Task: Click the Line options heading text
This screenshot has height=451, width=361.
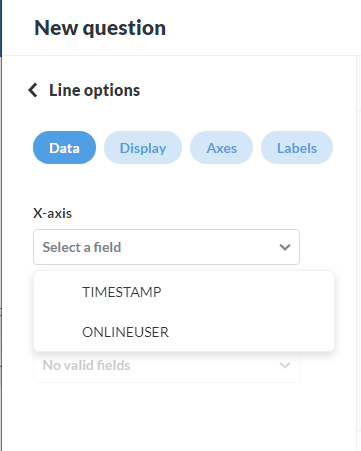Action: [95, 90]
